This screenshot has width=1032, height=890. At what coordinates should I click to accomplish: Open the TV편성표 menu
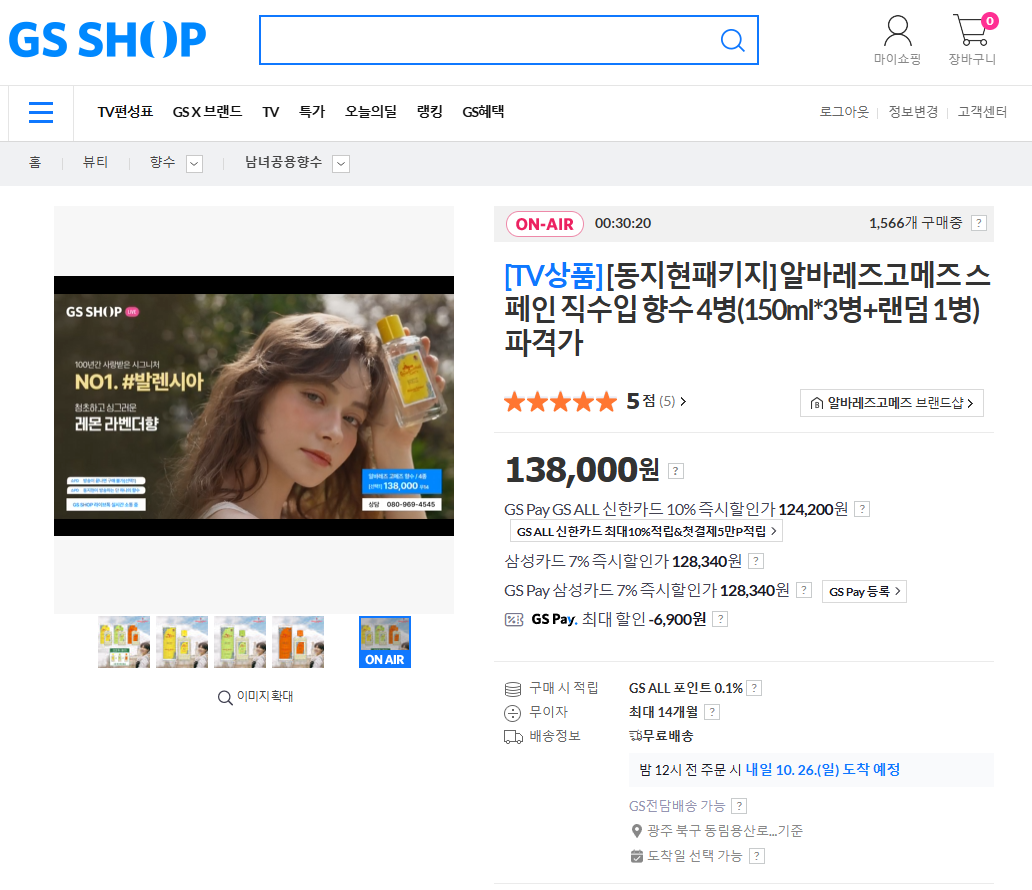pos(125,112)
